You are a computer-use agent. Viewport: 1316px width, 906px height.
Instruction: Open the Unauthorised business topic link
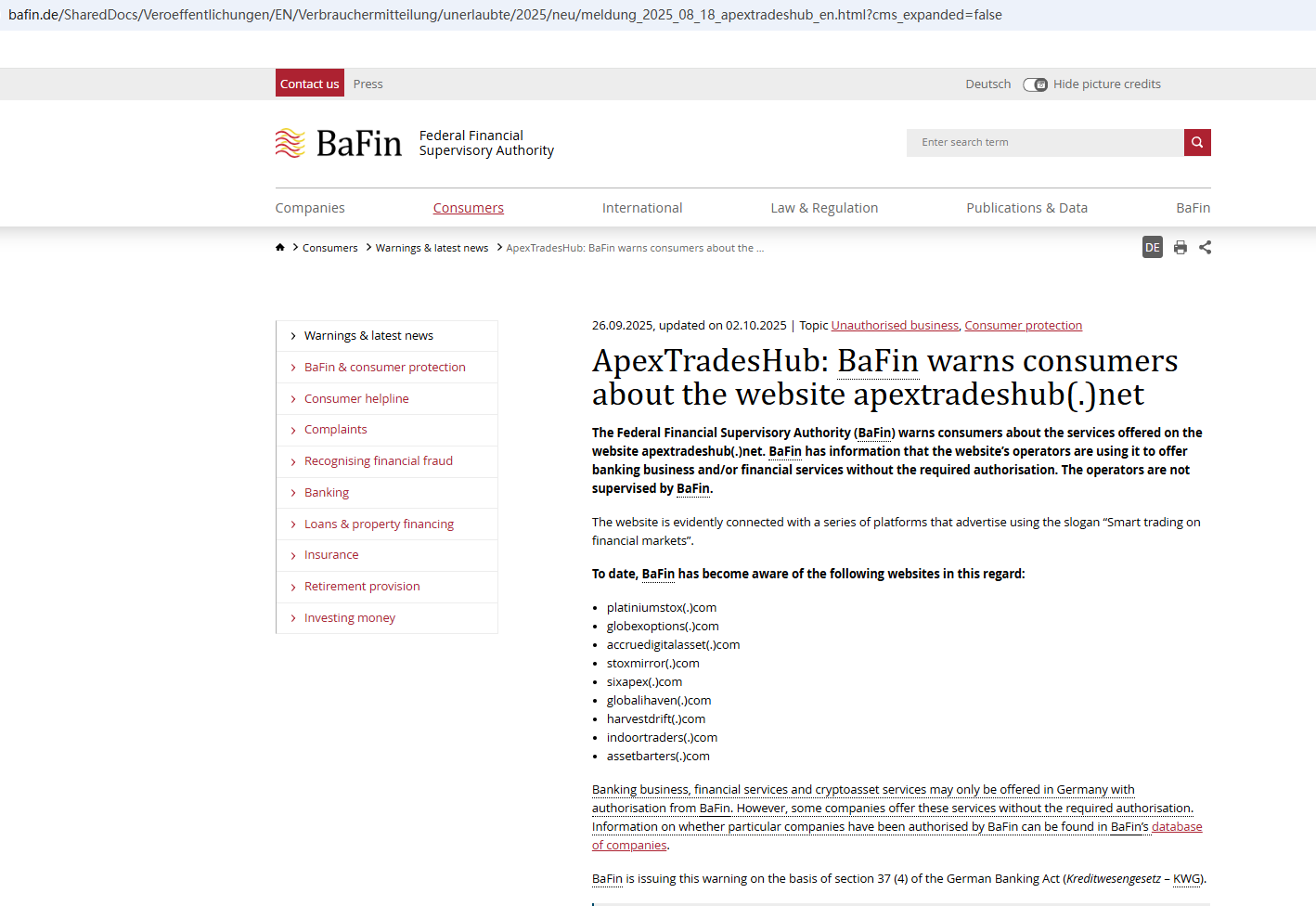pos(895,325)
